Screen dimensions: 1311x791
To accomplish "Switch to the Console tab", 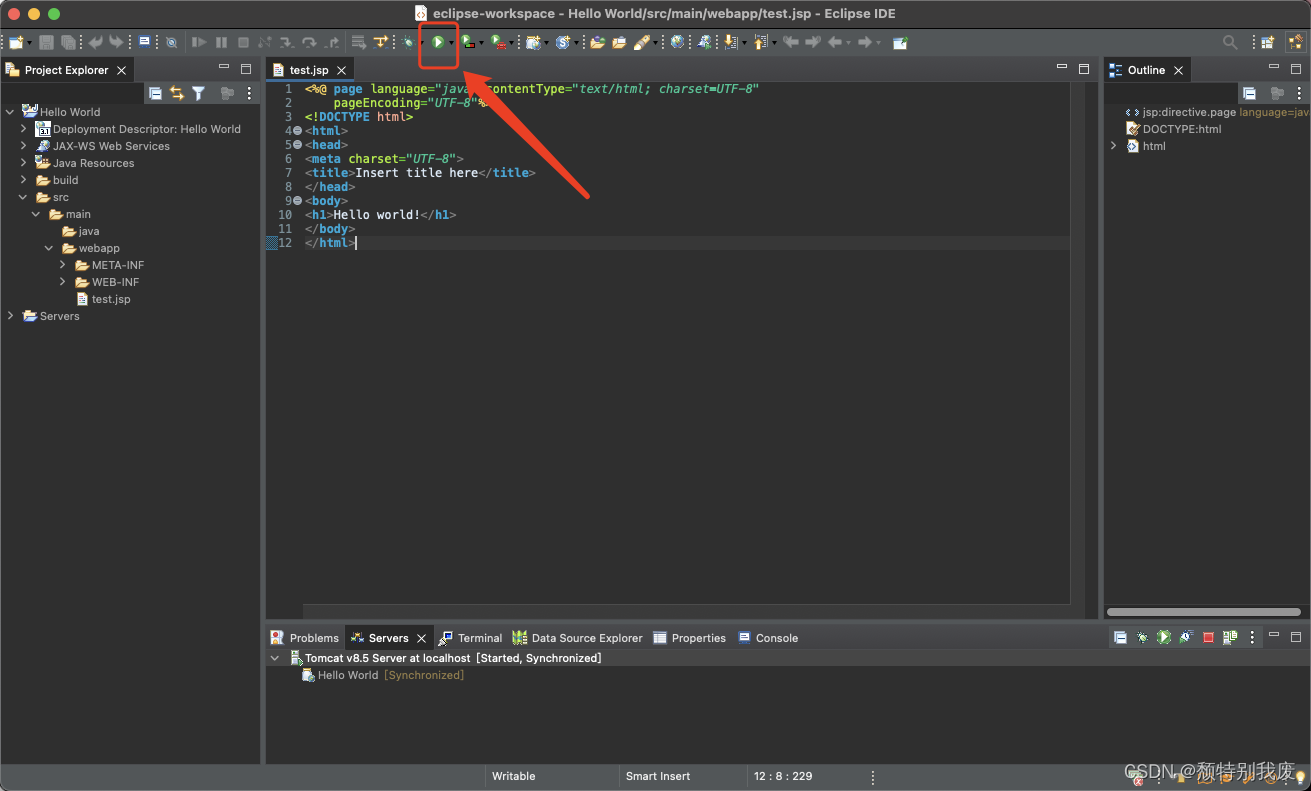I will 768,638.
